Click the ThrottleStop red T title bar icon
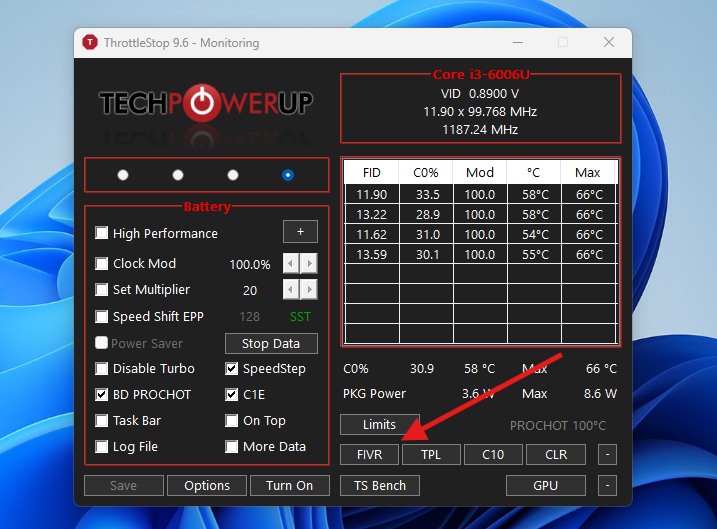The image size is (717, 529). [x=90, y=43]
